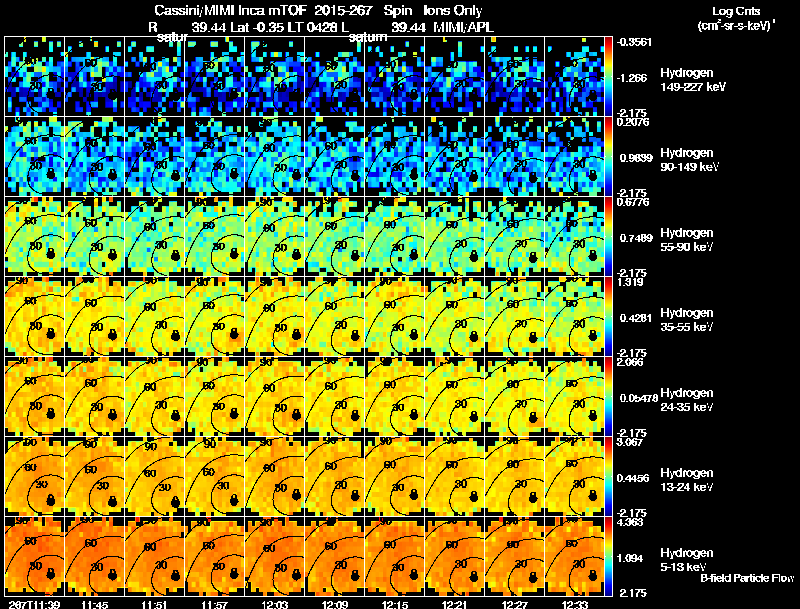Image resolution: width=800 pixels, height=609 pixels.
Task: Click the 12:33 time label
Action: pos(576,605)
